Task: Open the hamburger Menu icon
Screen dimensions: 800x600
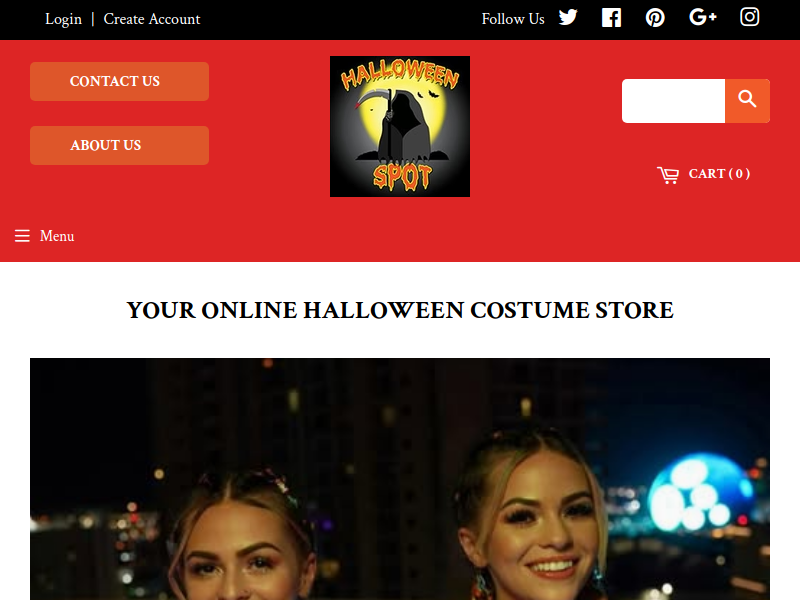Action: [x=22, y=236]
